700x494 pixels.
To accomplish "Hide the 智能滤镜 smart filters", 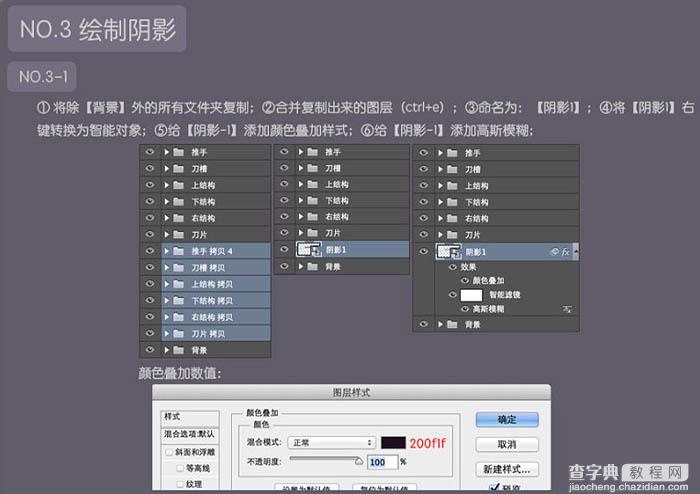I will [x=453, y=295].
